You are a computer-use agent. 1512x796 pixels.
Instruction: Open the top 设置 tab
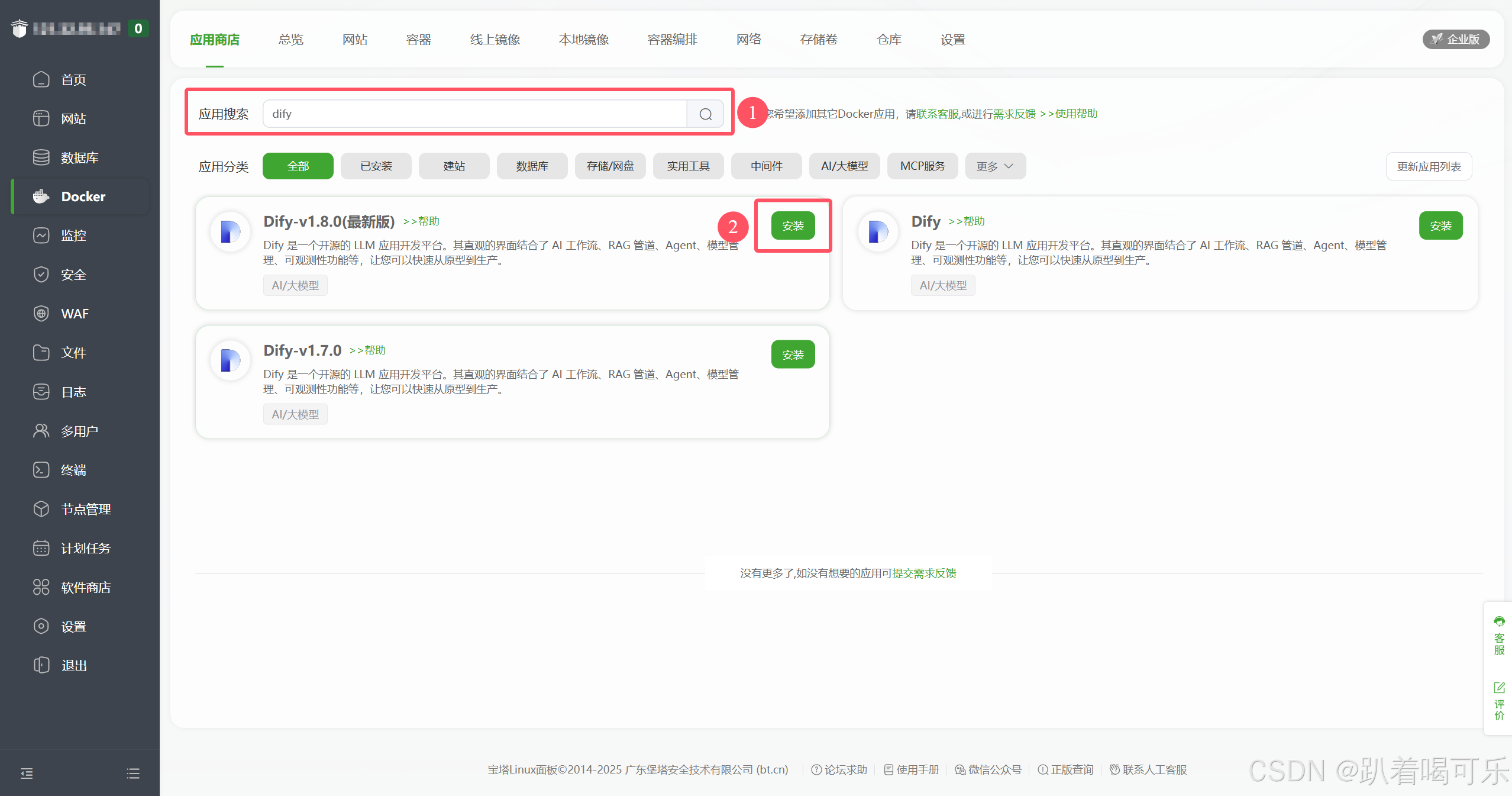953,40
